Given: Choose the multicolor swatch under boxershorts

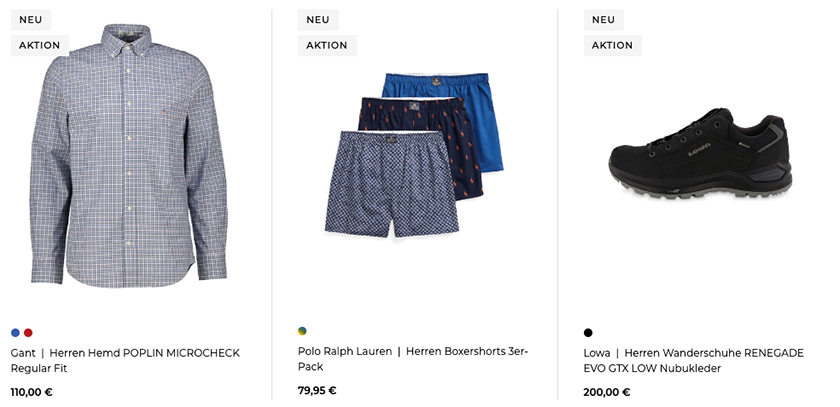Looking at the screenshot, I should tap(302, 331).
